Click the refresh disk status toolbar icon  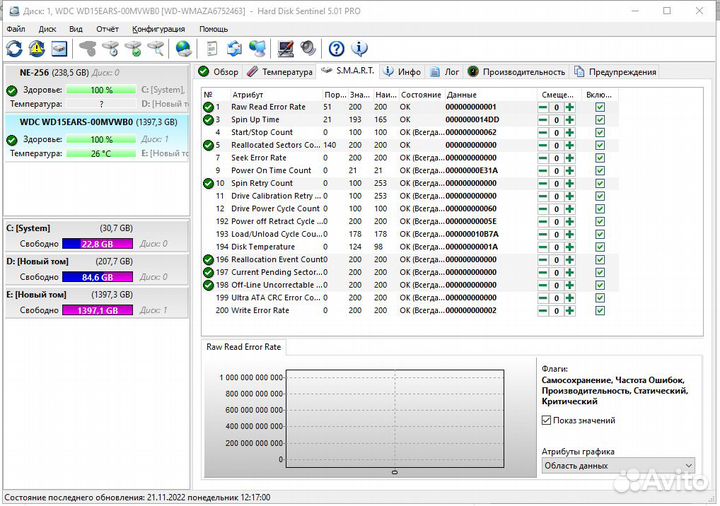[14, 48]
